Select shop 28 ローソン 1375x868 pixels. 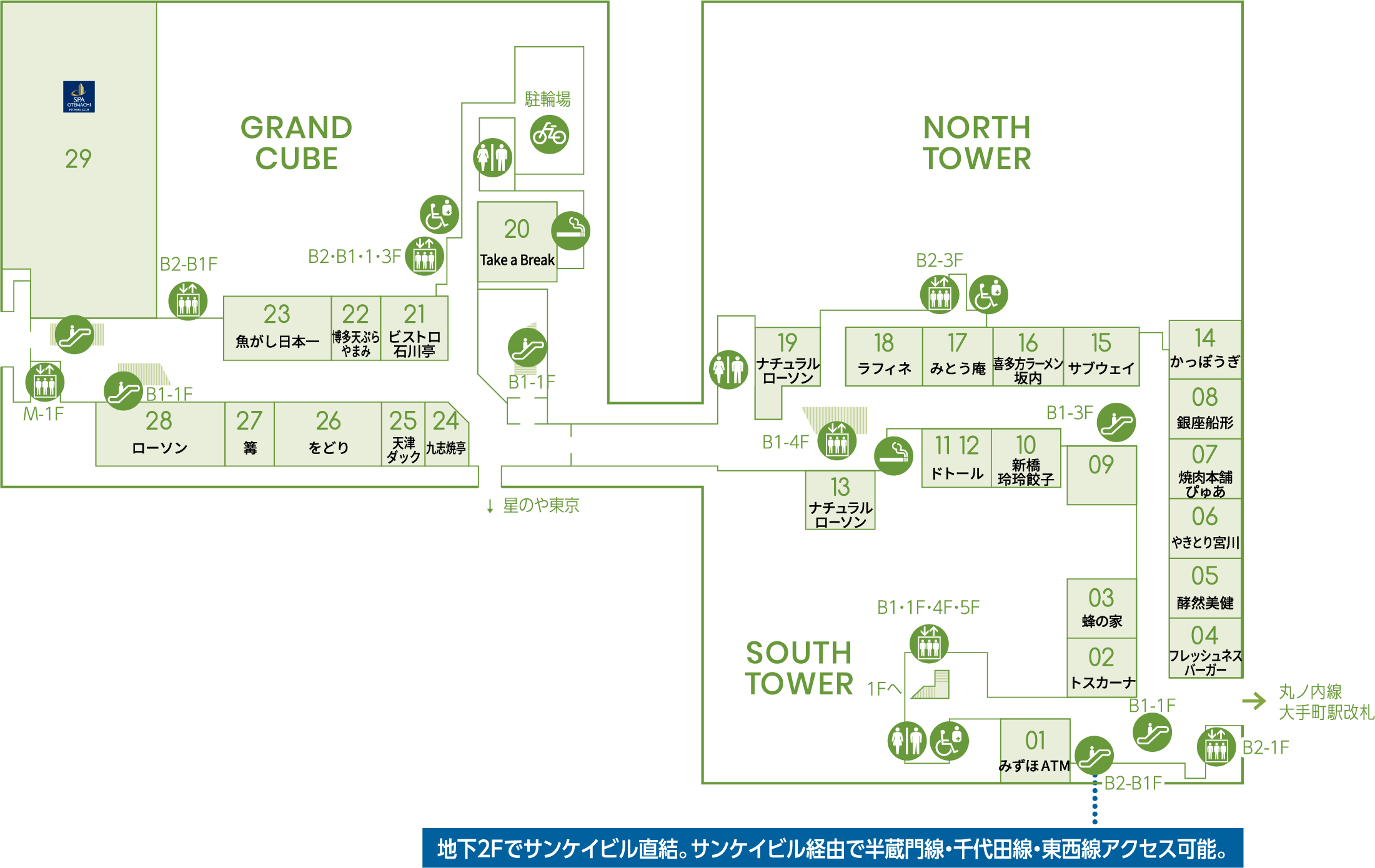point(160,434)
